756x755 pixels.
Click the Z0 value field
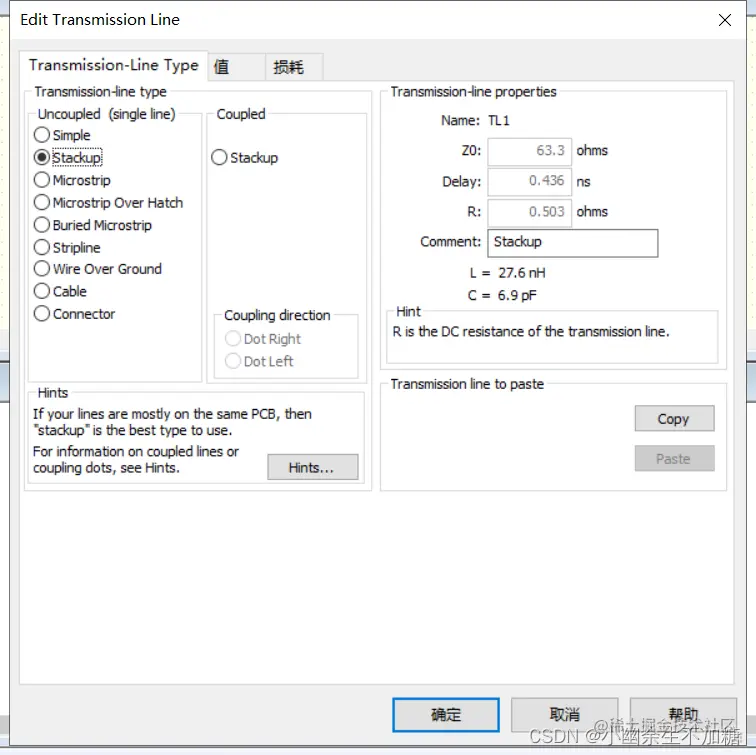[x=529, y=151]
